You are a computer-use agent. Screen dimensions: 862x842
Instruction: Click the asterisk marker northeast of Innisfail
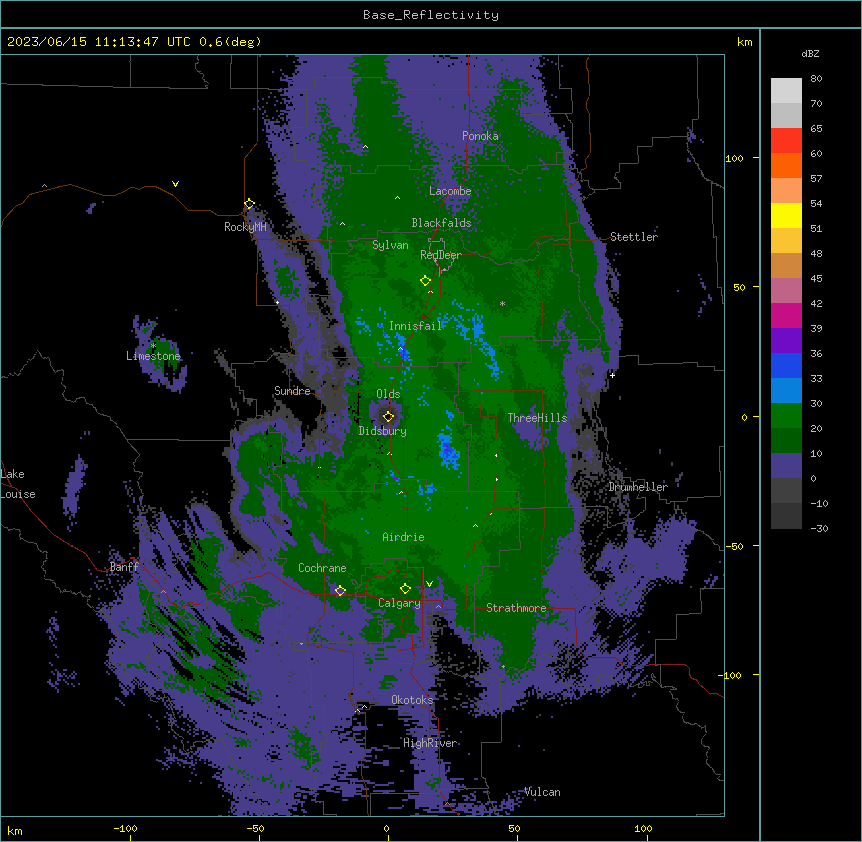pos(502,304)
